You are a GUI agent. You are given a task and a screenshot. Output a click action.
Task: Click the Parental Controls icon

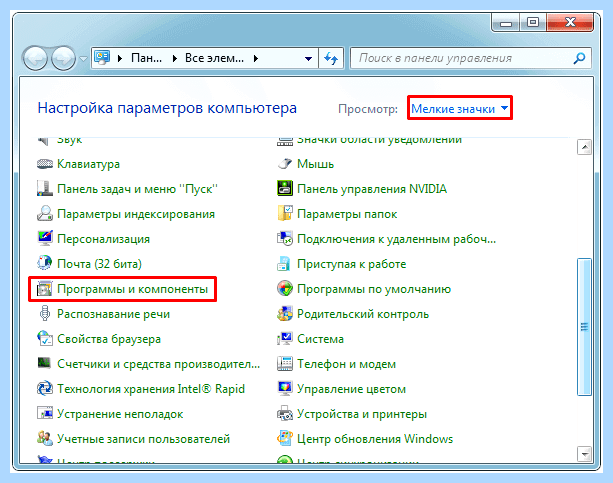(x=285, y=314)
